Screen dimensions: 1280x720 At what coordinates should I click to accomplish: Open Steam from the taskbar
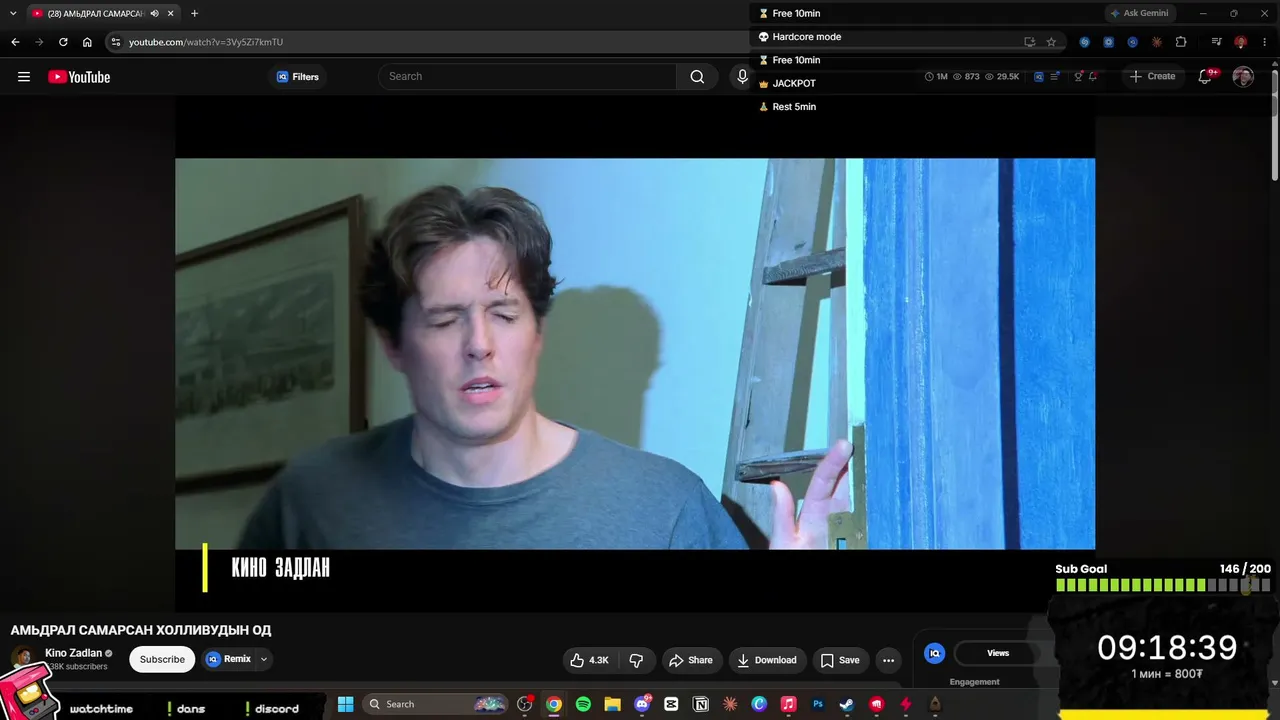847,704
